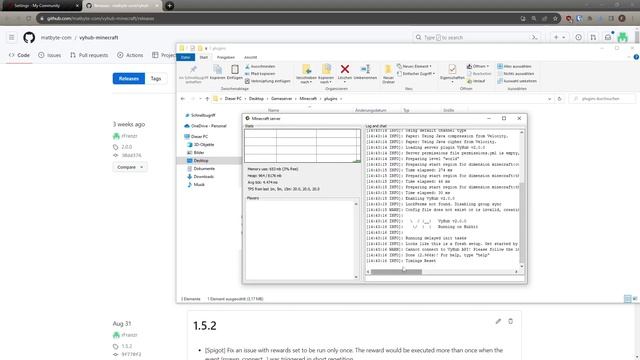Open the matbyte-com owner link
This screenshot has height=360, width=640.
tap(56, 38)
